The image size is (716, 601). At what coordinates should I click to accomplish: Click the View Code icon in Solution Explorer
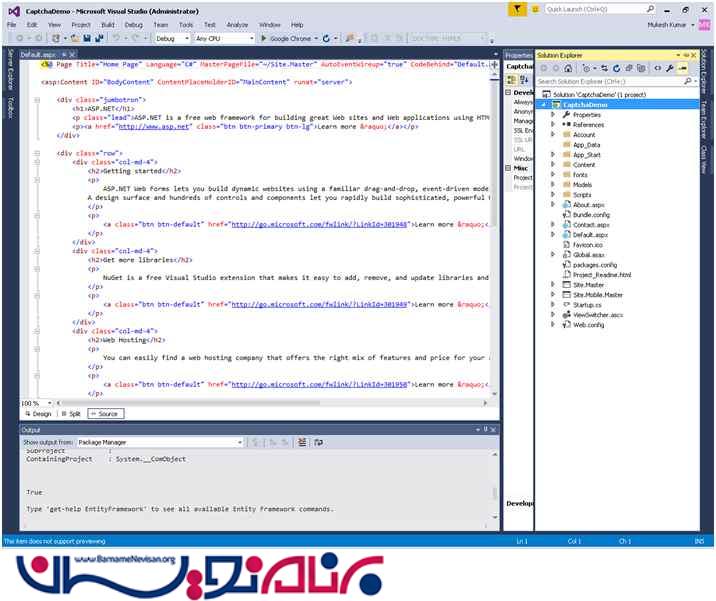click(x=657, y=69)
